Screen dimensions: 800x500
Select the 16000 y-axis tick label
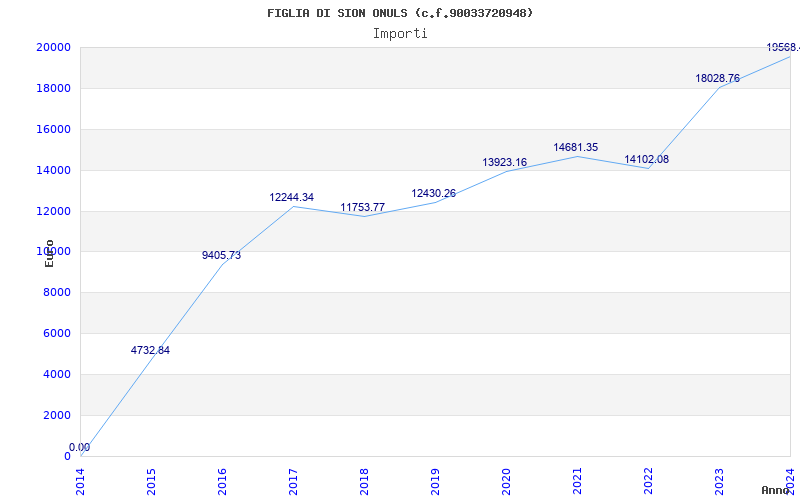coord(53,130)
